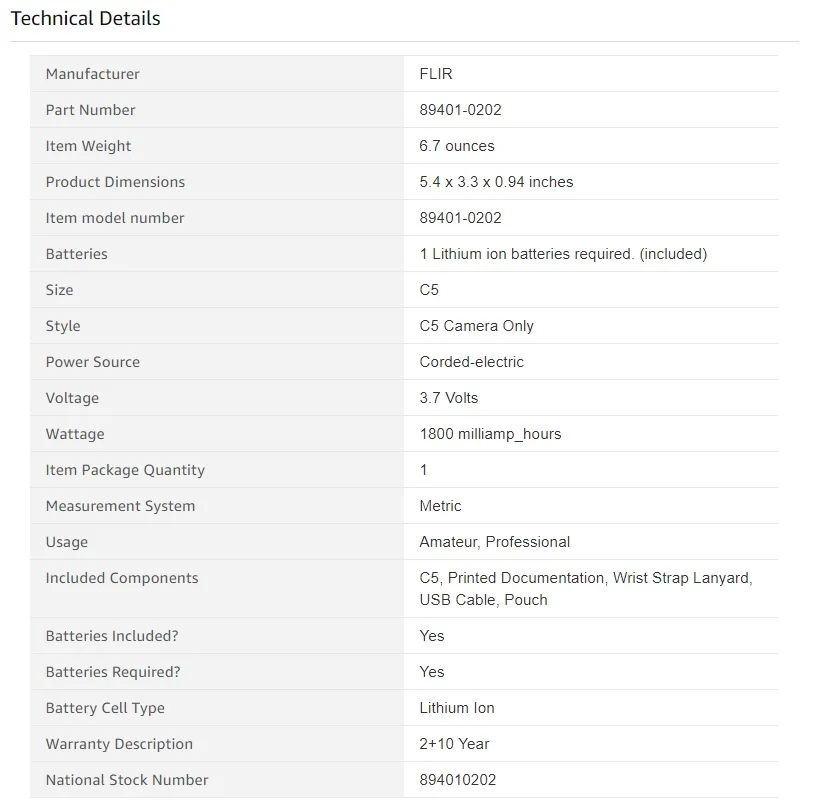The width and height of the screenshot is (816, 810).
Task: Click the Batteries required value text
Action: [x=563, y=254]
